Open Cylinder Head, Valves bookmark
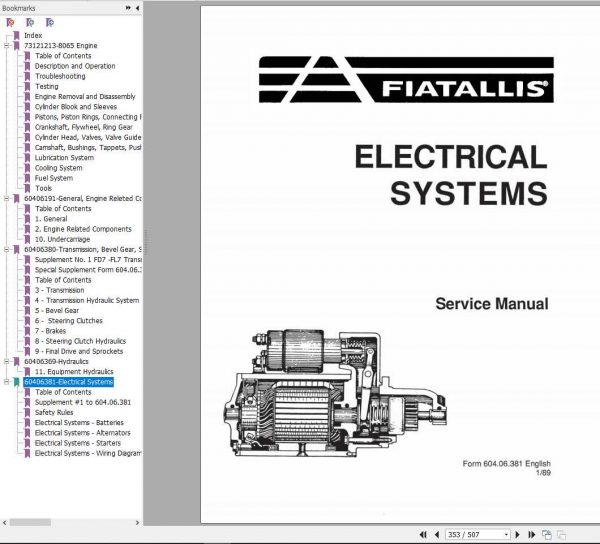 (88, 137)
